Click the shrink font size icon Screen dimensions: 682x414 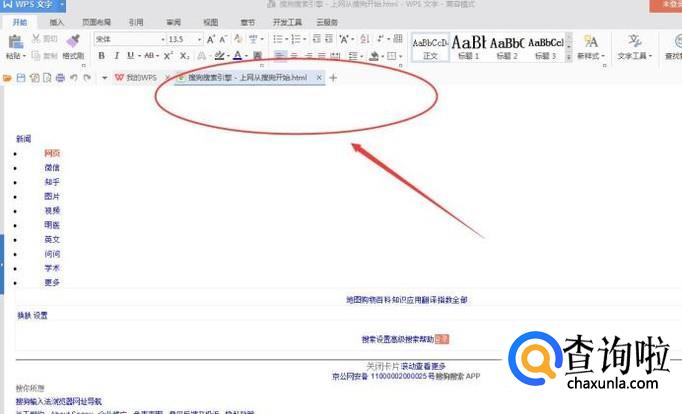pyautogui.click(x=223, y=40)
